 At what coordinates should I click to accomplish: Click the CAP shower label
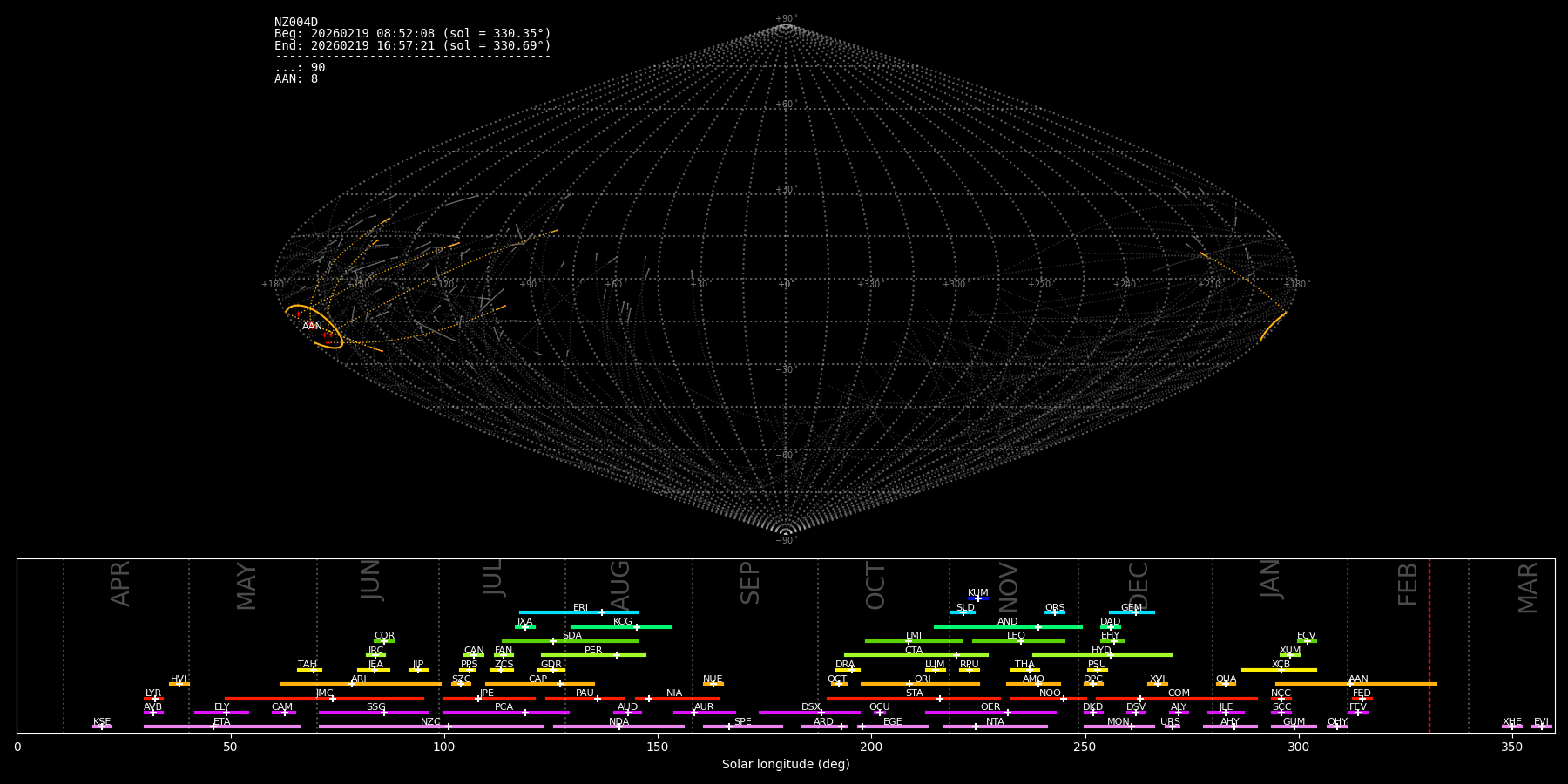coord(538,679)
